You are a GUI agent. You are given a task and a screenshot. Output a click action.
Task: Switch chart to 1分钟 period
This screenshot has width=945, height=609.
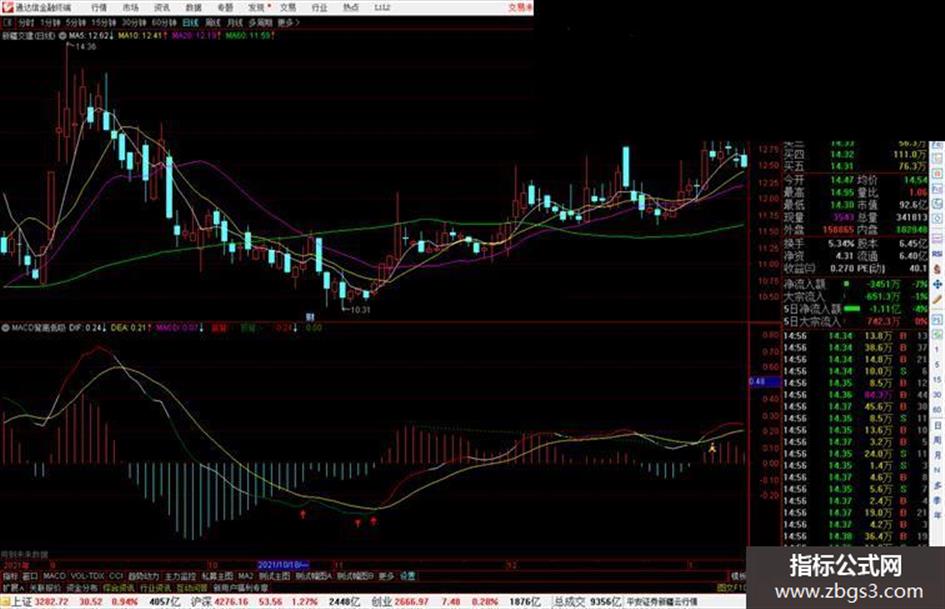[50, 23]
